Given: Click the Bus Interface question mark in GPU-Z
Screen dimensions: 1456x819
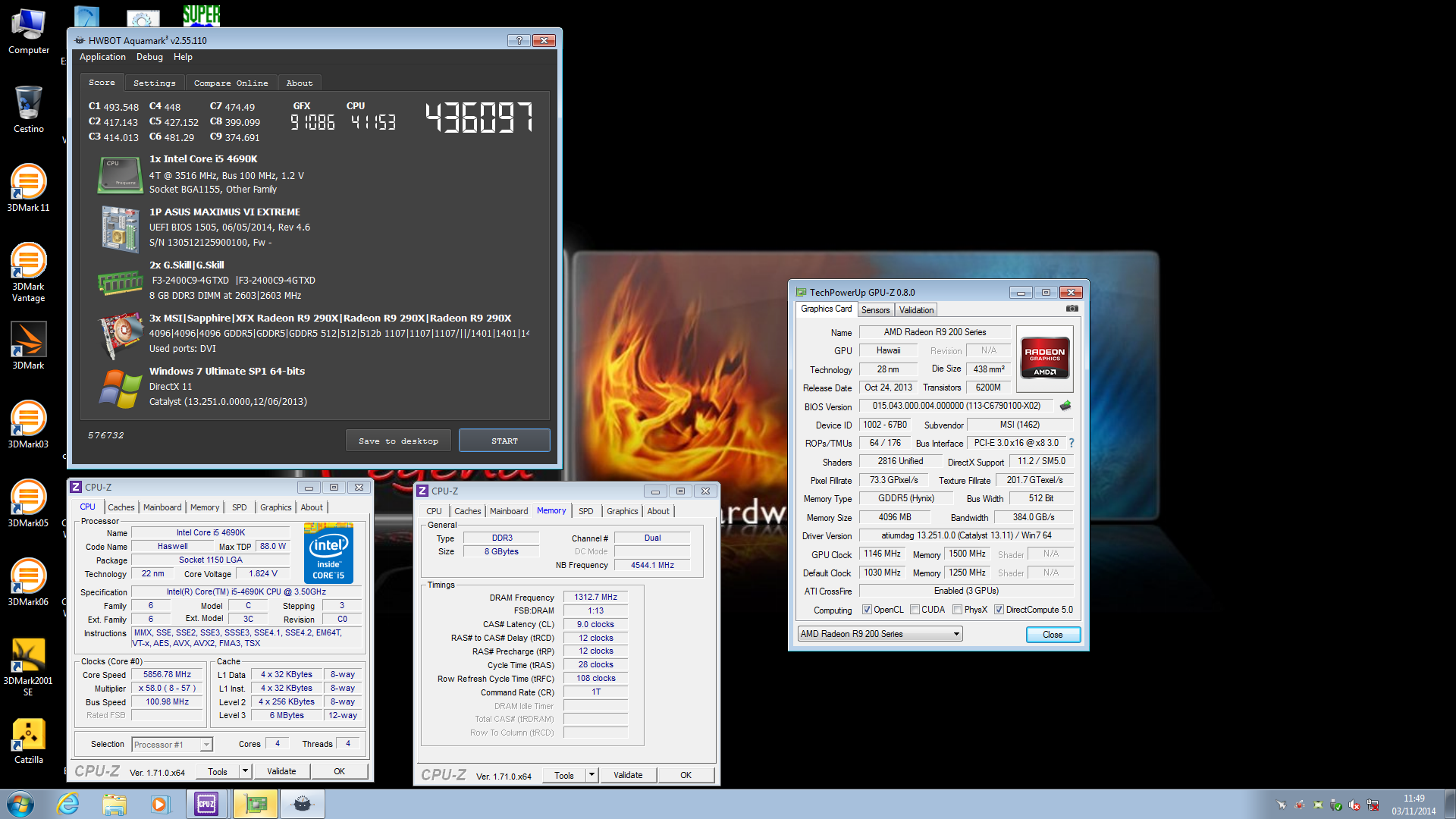Looking at the screenshot, I should point(1071,443).
